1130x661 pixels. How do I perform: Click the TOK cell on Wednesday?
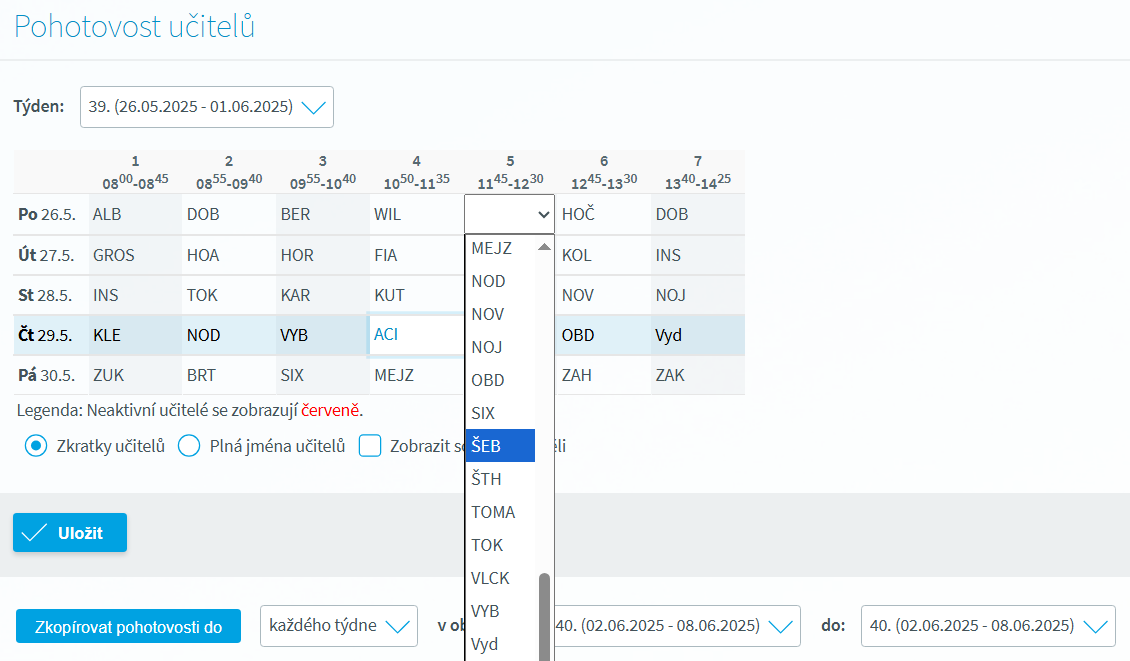click(x=228, y=295)
